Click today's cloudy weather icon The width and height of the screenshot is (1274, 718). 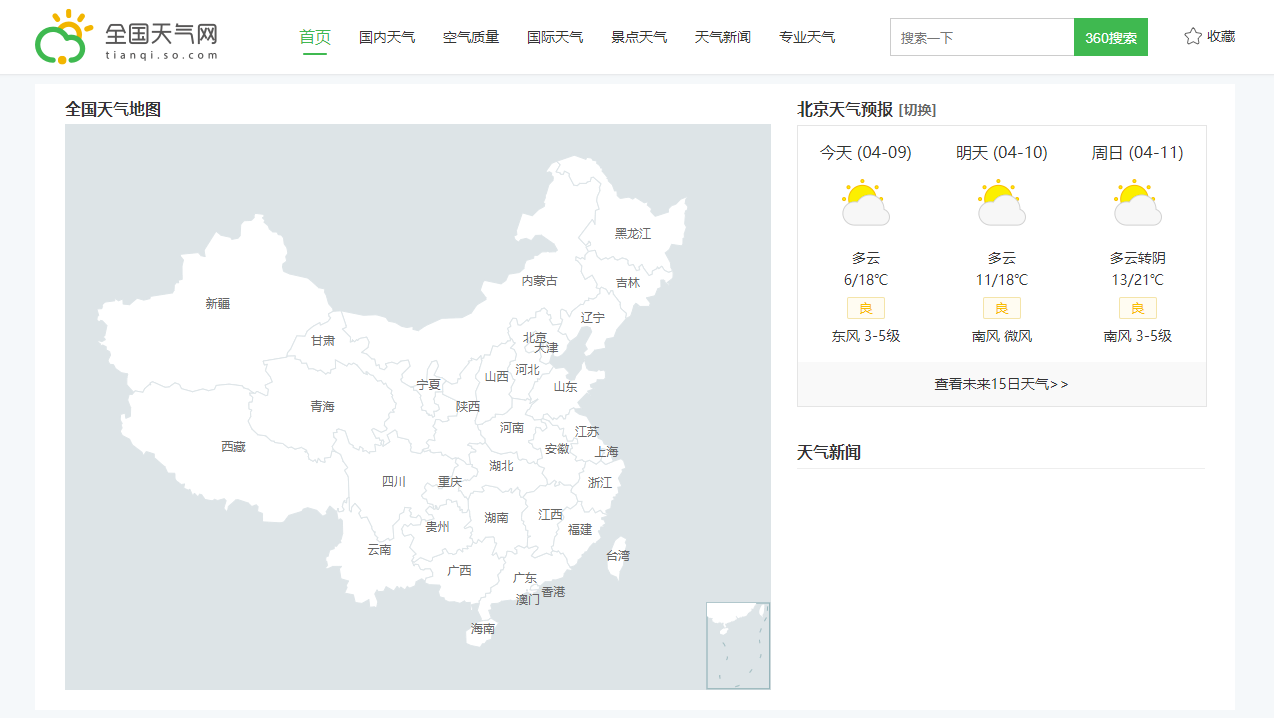pyautogui.click(x=865, y=203)
